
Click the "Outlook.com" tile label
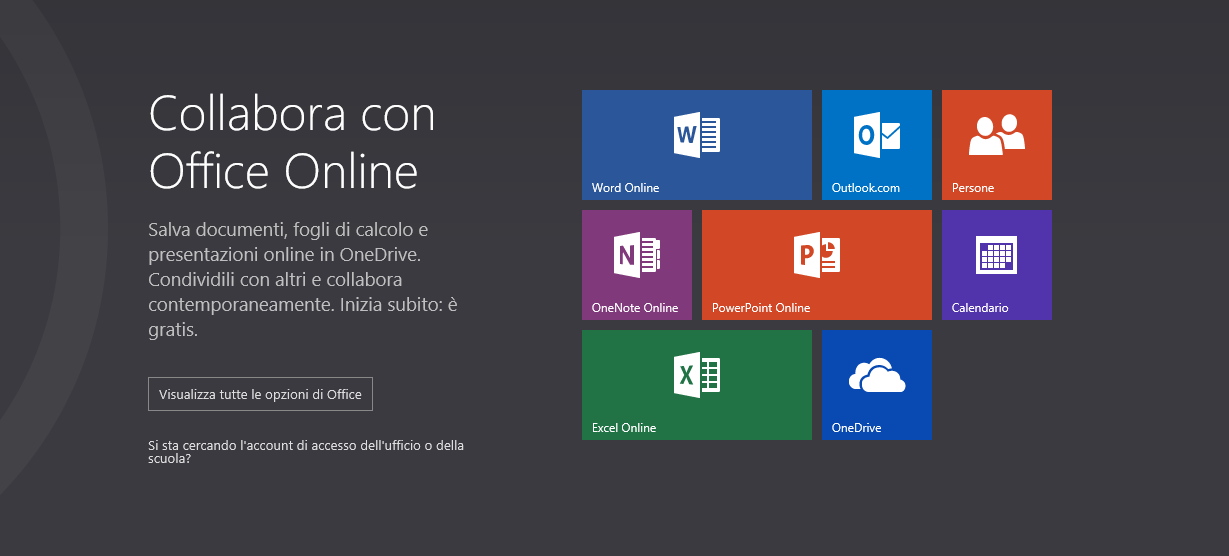pos(866,188)
